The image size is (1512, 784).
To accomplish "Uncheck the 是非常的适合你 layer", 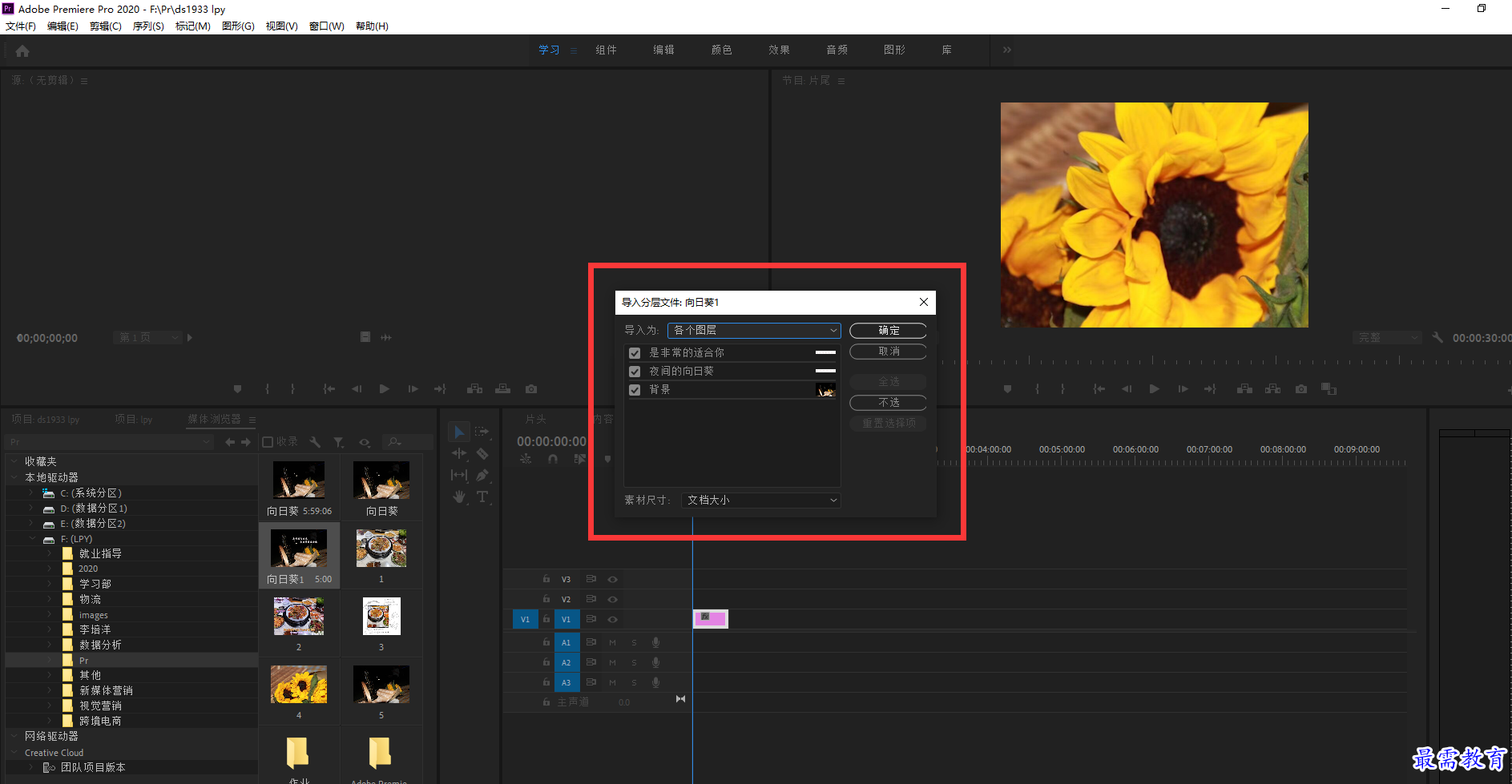I will click(x=635, y=353).
